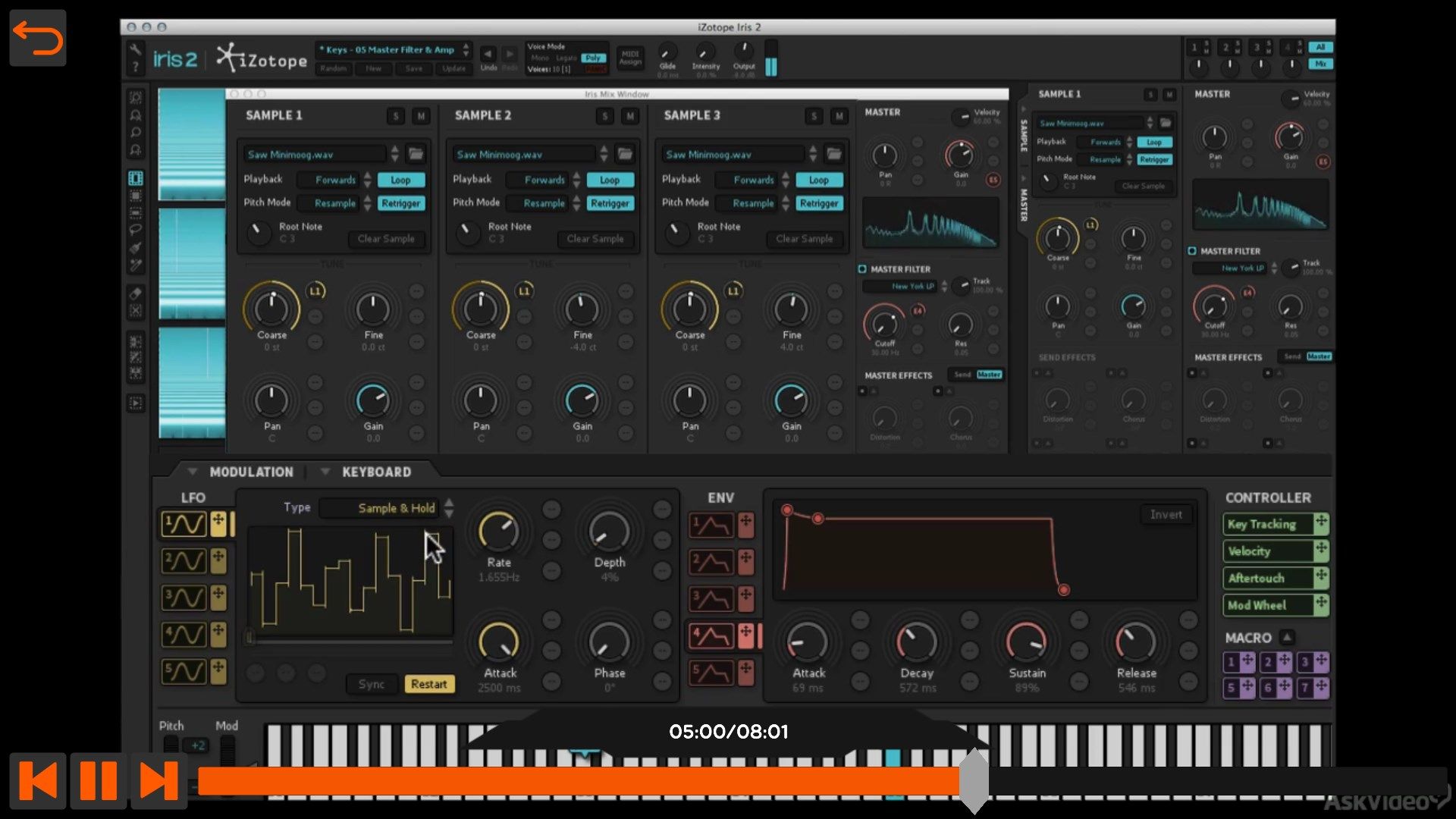Click the envelope Invert button
The height and width of the screenshot is (819, 1456).
point(1166,515)
